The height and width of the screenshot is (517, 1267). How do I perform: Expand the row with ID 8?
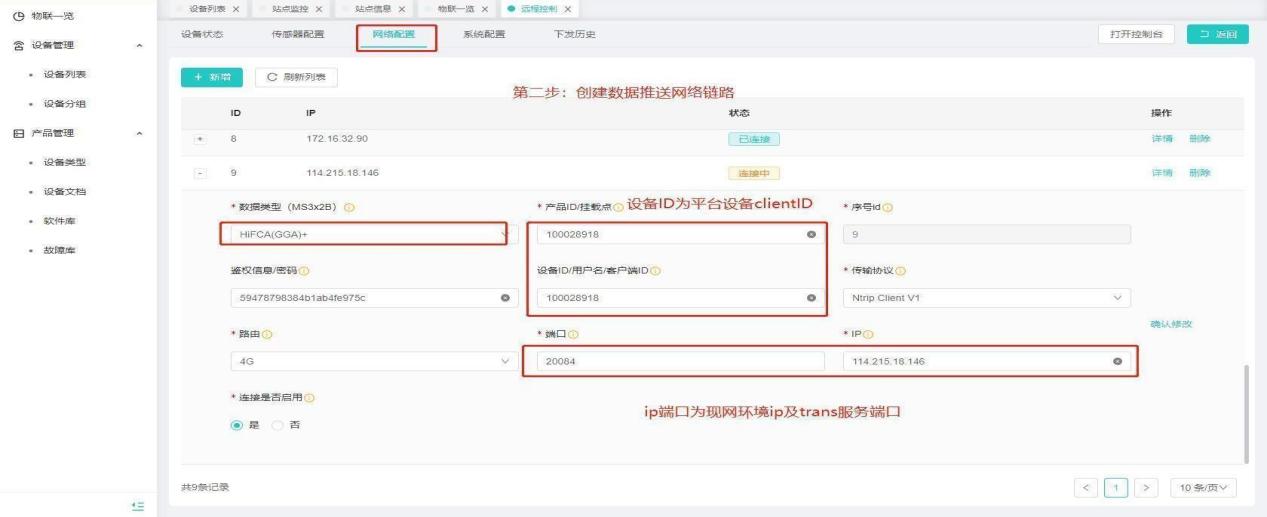click(201, 139)
